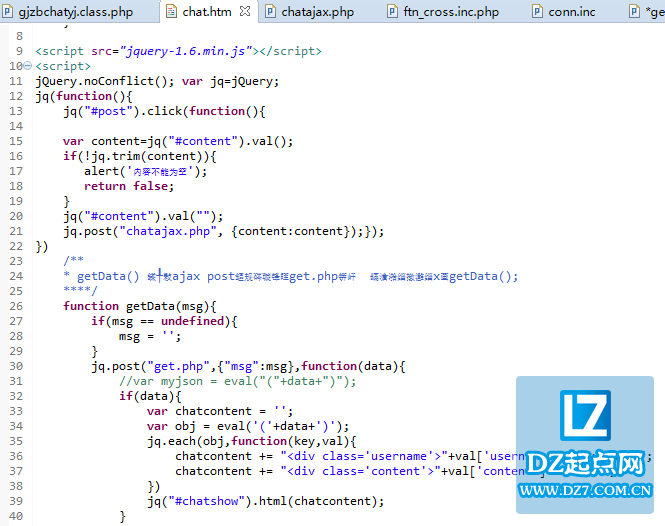
Task: Click "#chatshow" selector on line 39
Action: 206,501
